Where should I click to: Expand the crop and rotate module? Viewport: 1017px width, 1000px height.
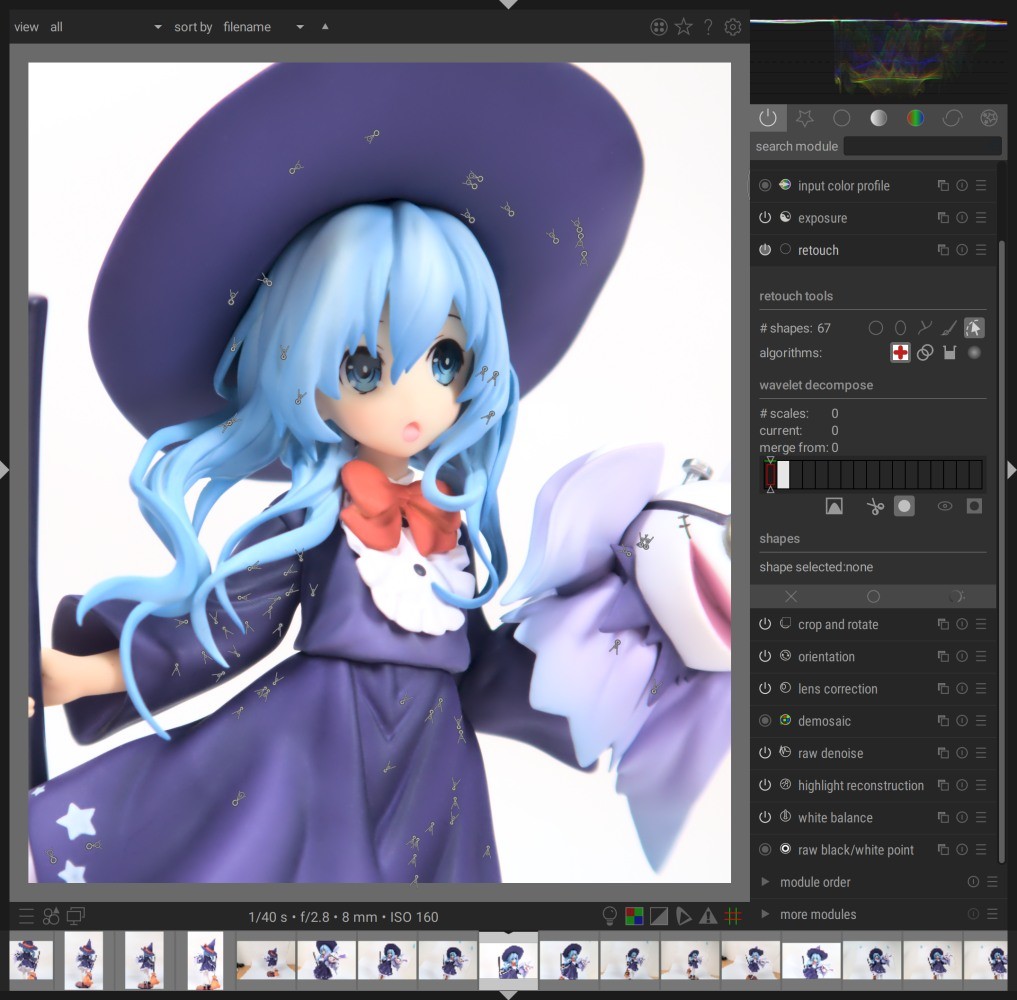click(838, 625)
